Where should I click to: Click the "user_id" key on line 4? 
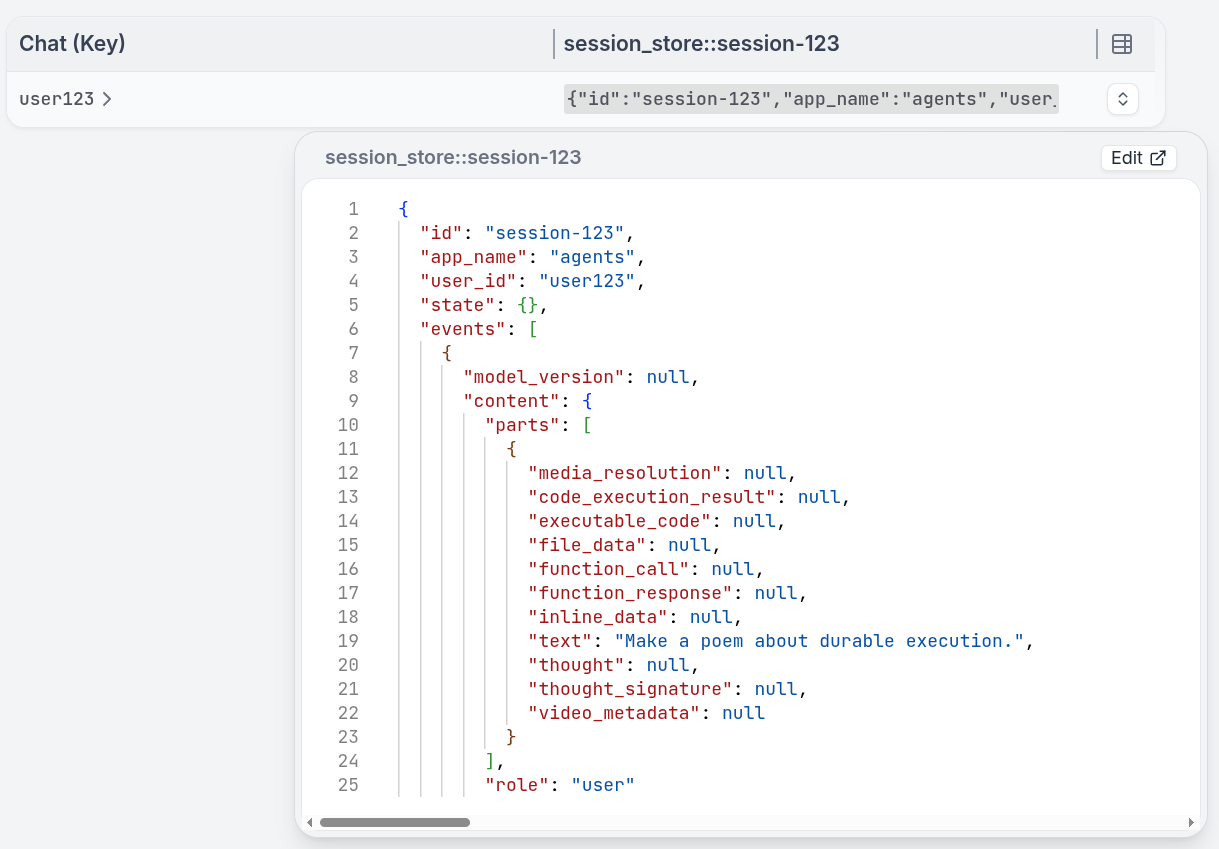pyautogui.click(x=468, y=281)
